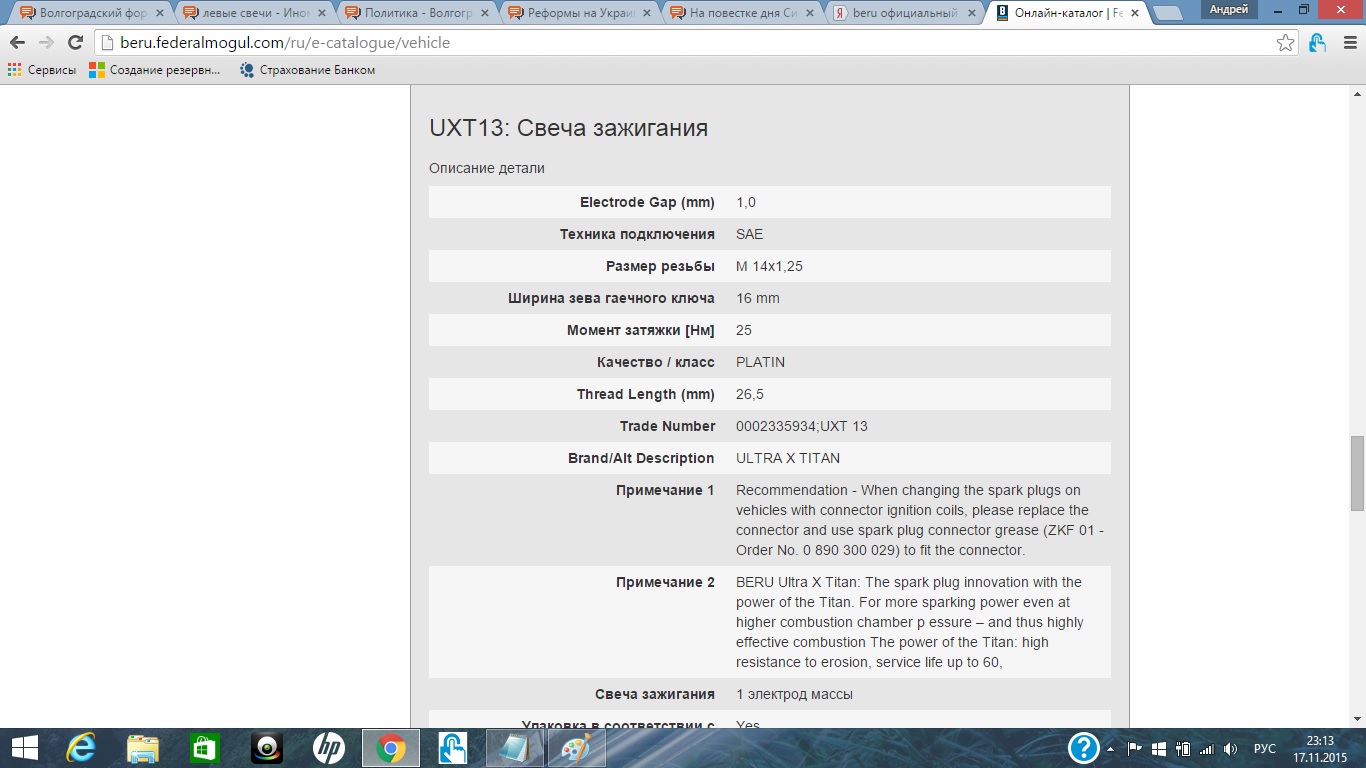Image resolution: width=1366 pixels, height=768 pixels.
Task: Open the volume control speaker icon
Action: point(1230,748)
